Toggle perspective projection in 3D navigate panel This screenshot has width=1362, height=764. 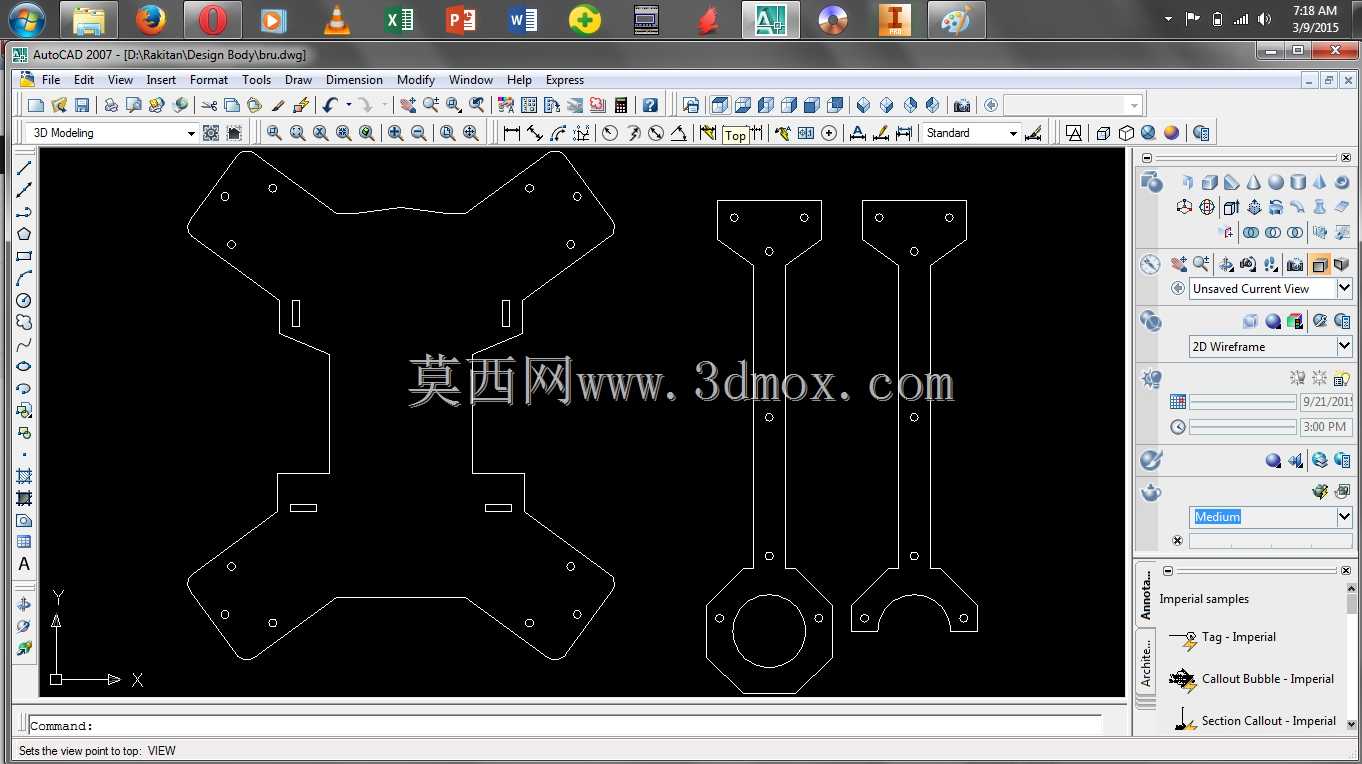(1341, 264)
